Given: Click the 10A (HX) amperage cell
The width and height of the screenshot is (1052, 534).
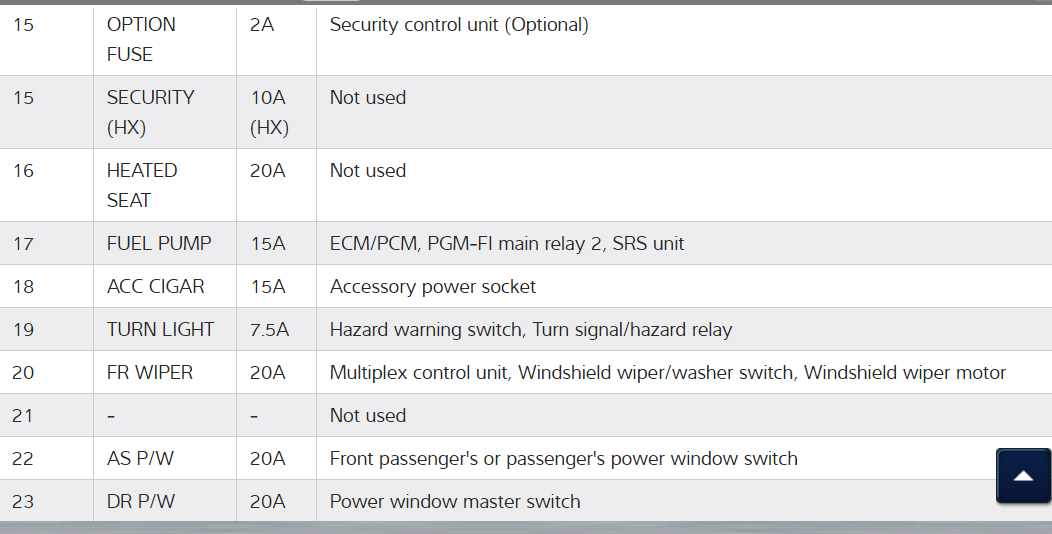Looking at the screenshot, I should [x=268, y=112].
